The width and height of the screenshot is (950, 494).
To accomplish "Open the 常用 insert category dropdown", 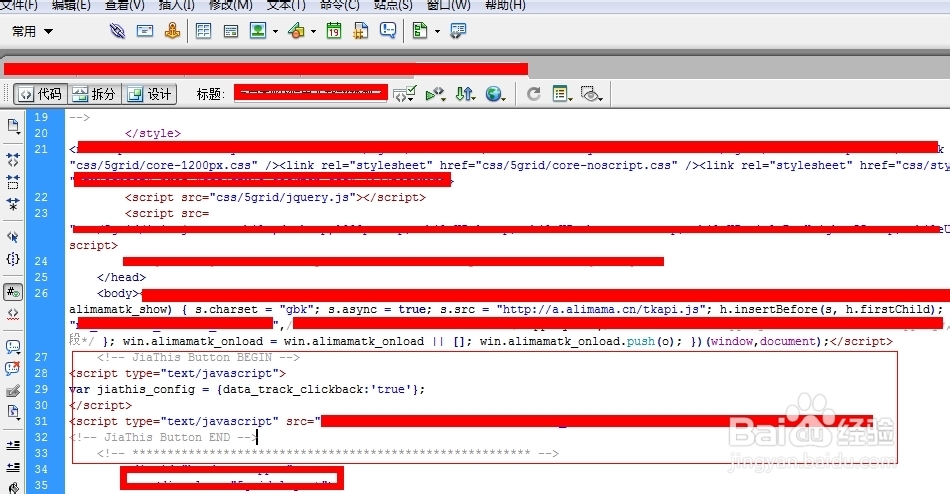I will coord(32,31).
